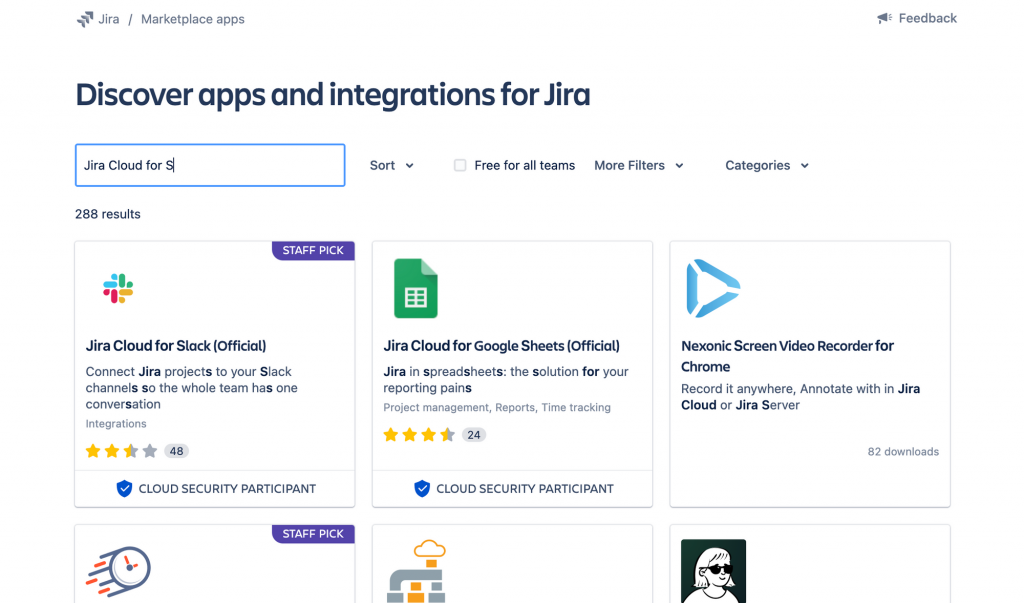This screenshot has height=603, width=1024.
Task: Open Jira Cloud for Slack (Official) title
Action: [x=176, y=346]
